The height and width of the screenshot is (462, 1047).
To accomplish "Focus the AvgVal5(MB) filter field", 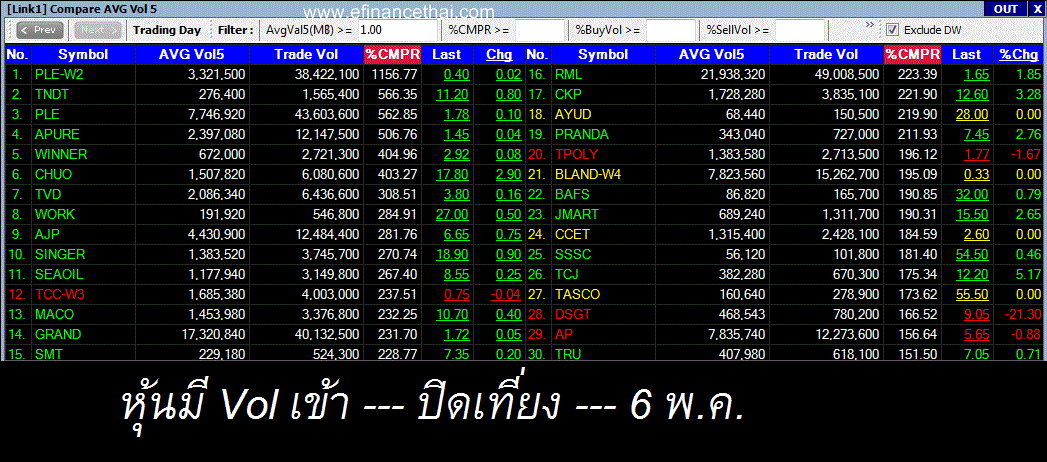I will (398, 30).
